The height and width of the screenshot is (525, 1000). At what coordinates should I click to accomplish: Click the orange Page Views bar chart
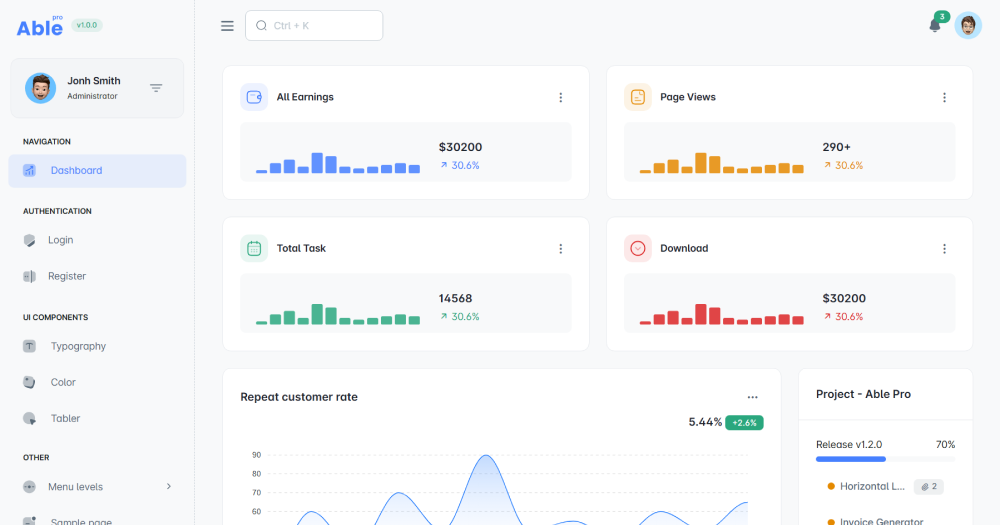point(722,163)
